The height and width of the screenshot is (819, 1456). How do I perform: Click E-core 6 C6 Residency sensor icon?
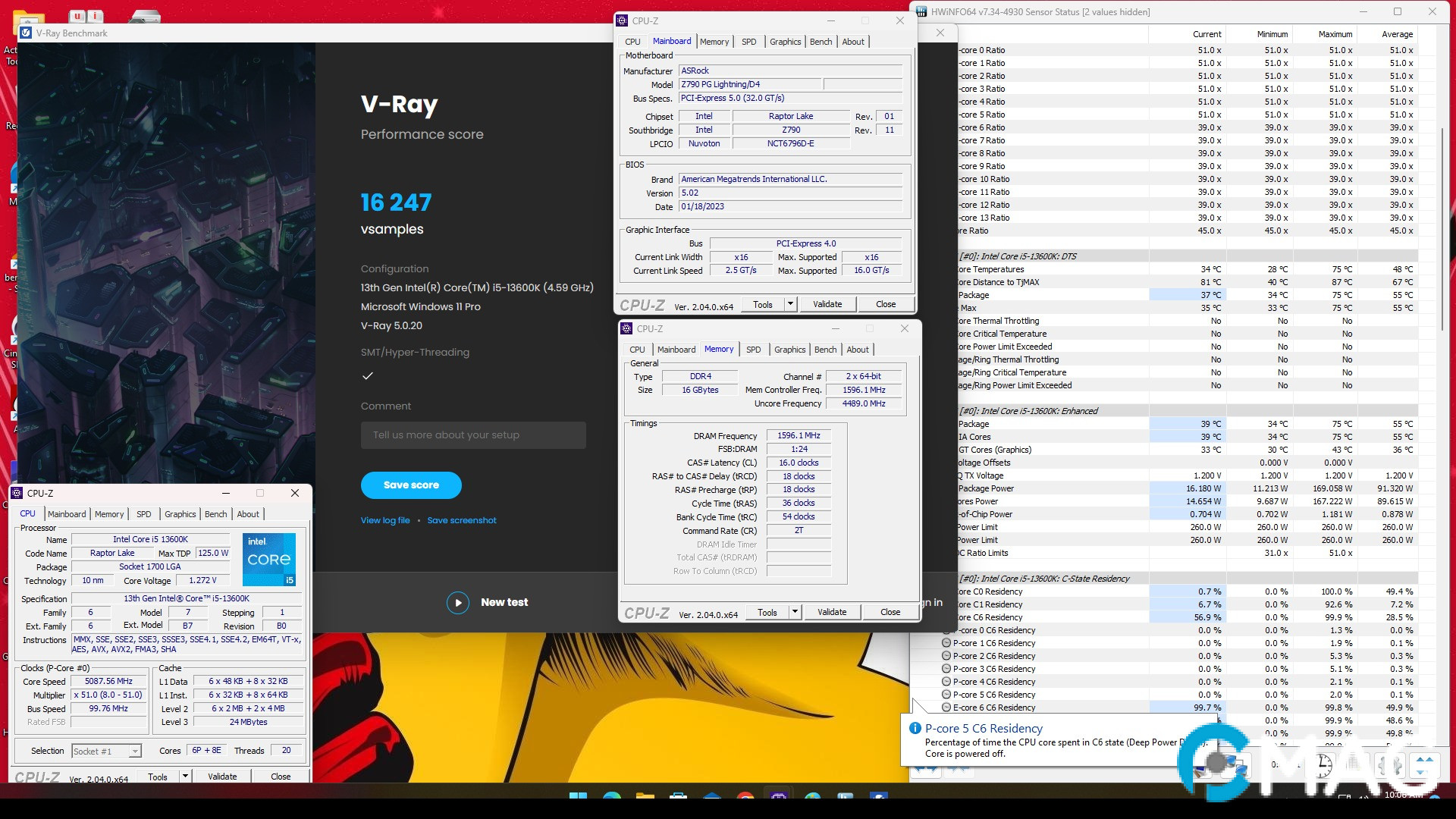(x=946, y=708)
